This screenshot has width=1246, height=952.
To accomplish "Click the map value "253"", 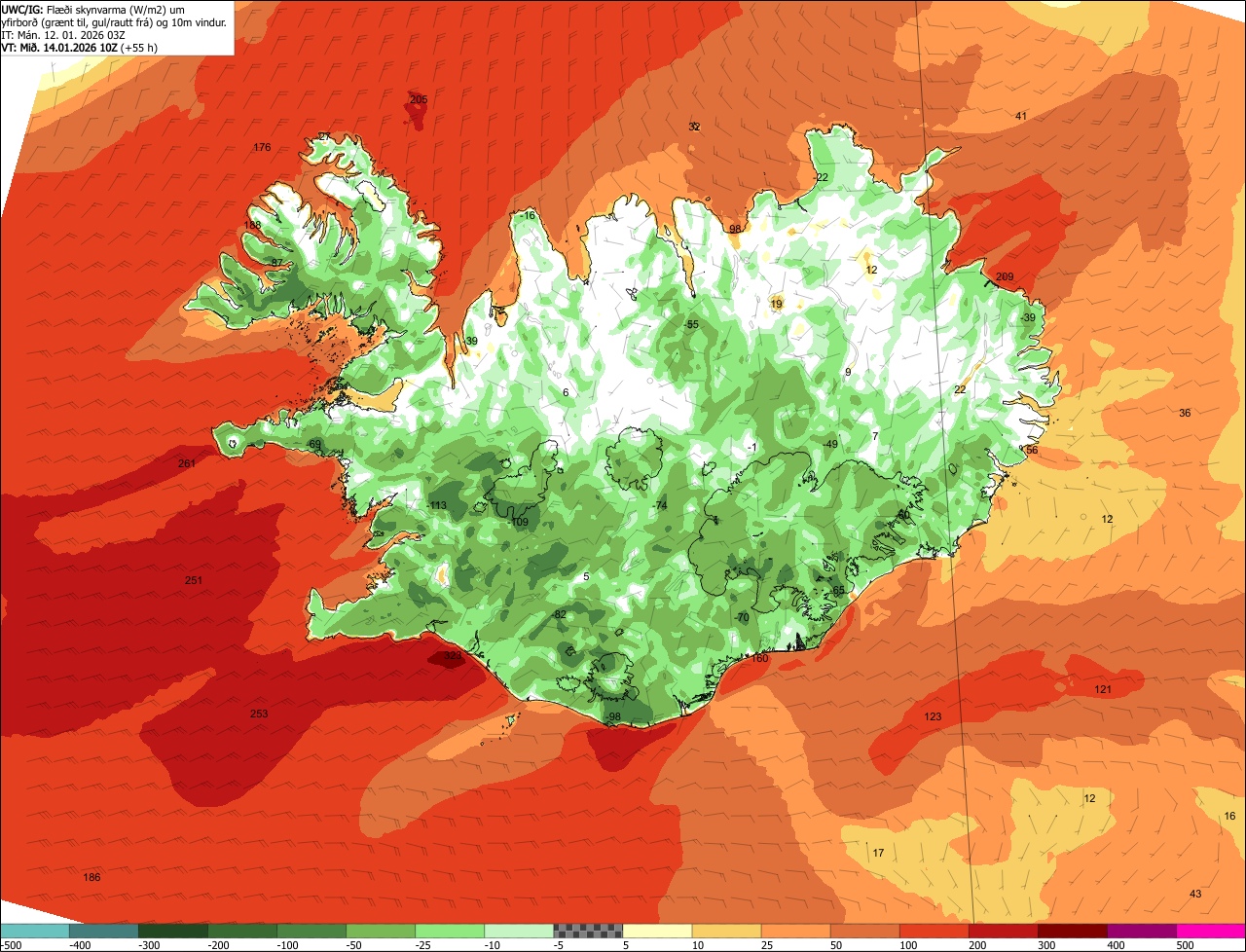I will click(x=258, y=714).
